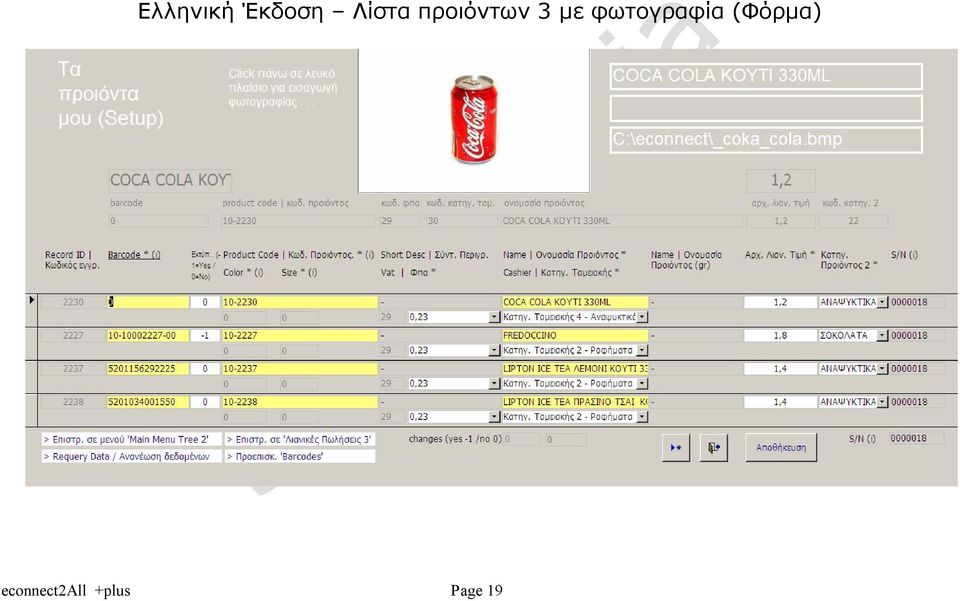Go back to 'Λιανικές Πωλήσεις 3'
The image size is (960, 601).
tap(299, 439)
